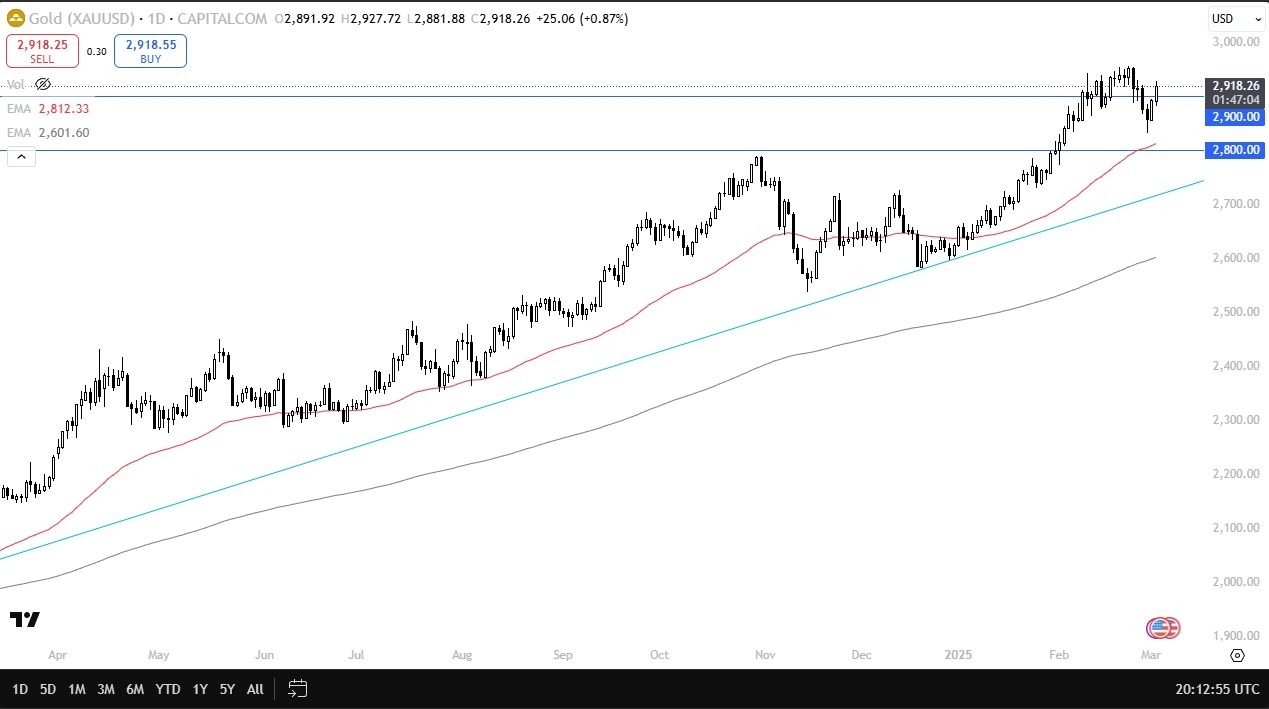This screenshot has height=709, width=1269.
Task: Select the 2,900.00 horizontal line price tag
Action: 1237,117
